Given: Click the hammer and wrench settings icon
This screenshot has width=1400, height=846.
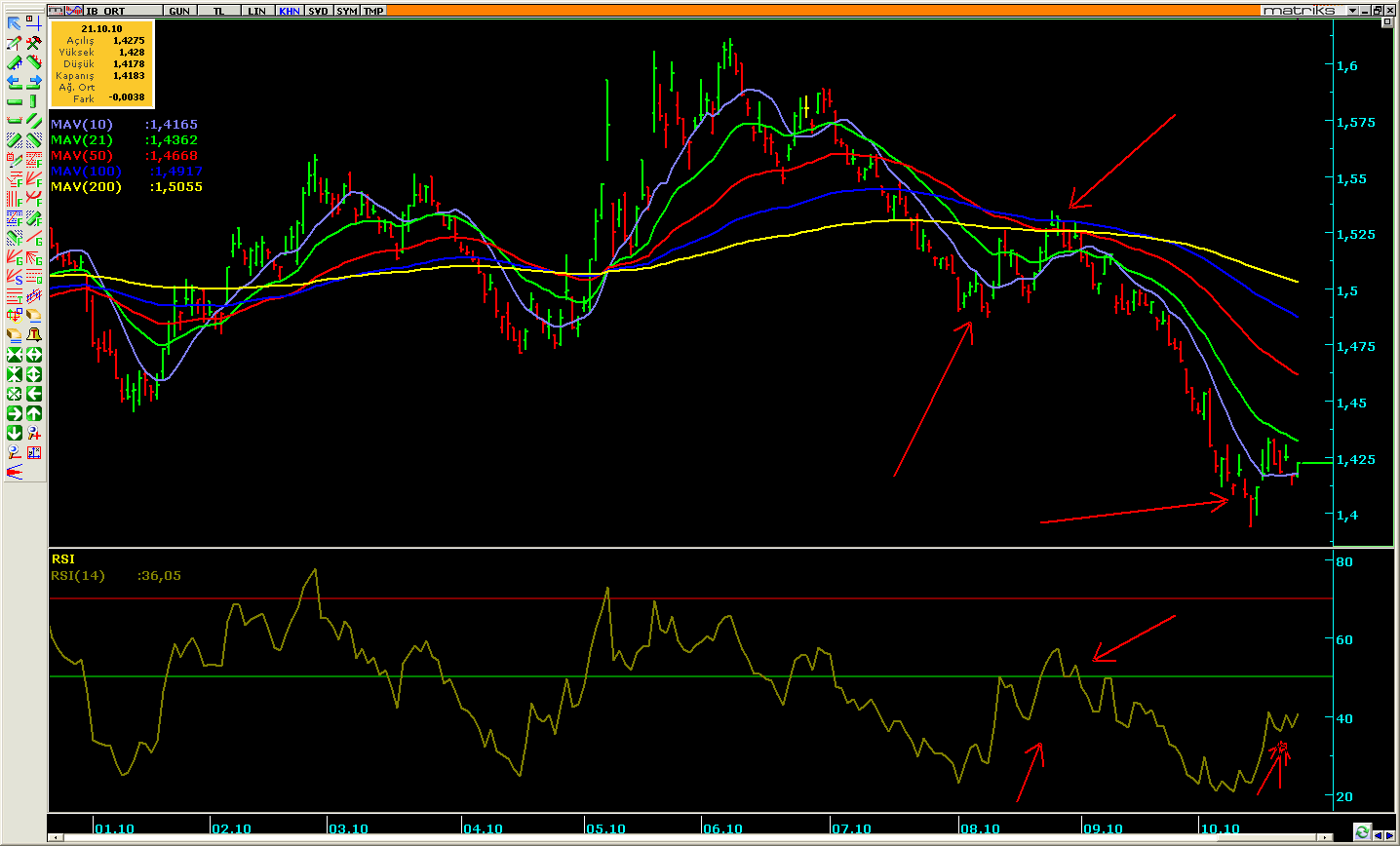Looking at the screenshot, I should click(x=33, y=43).
